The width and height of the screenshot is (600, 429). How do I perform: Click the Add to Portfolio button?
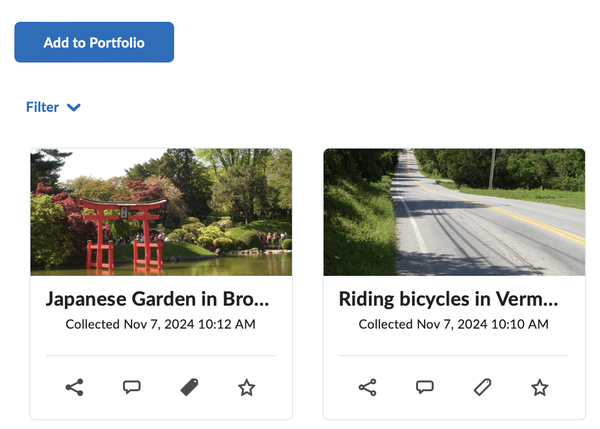click(x=94, y=42)
